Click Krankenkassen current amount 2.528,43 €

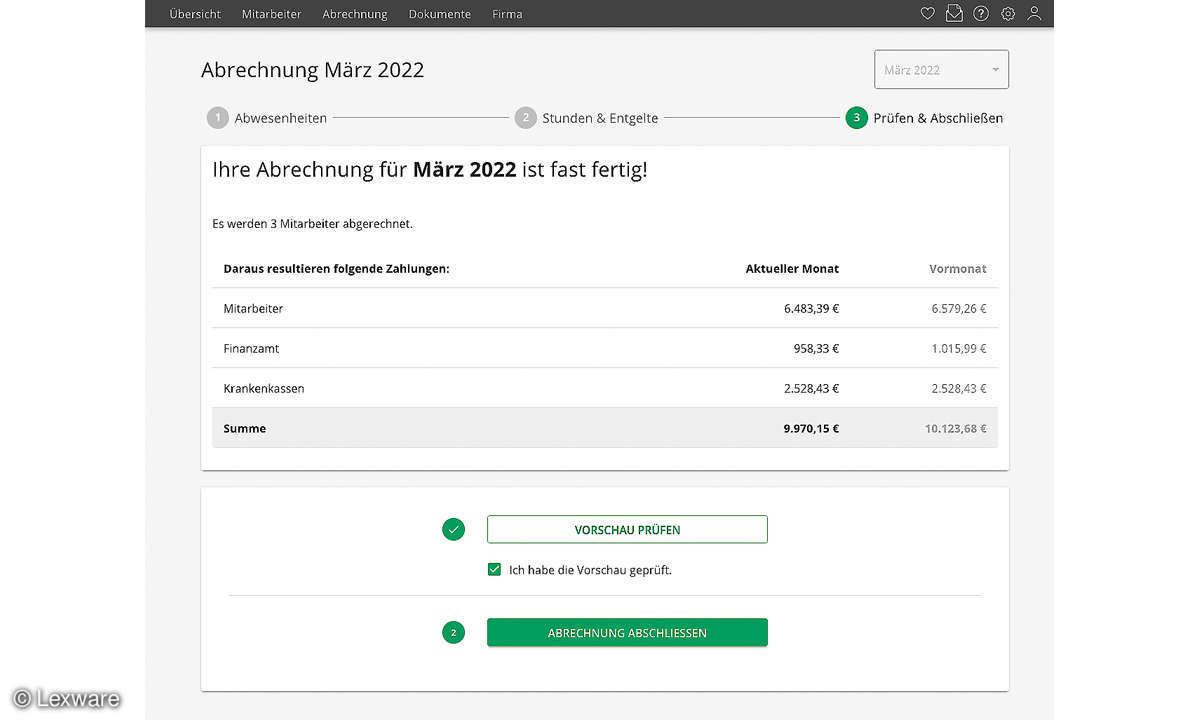811,388
